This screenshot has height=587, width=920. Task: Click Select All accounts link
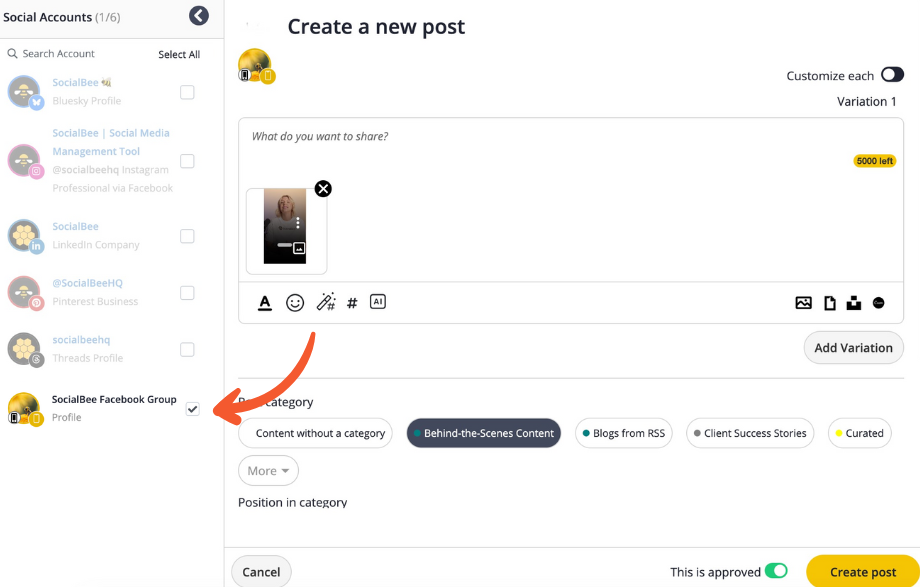pos(179,54)
